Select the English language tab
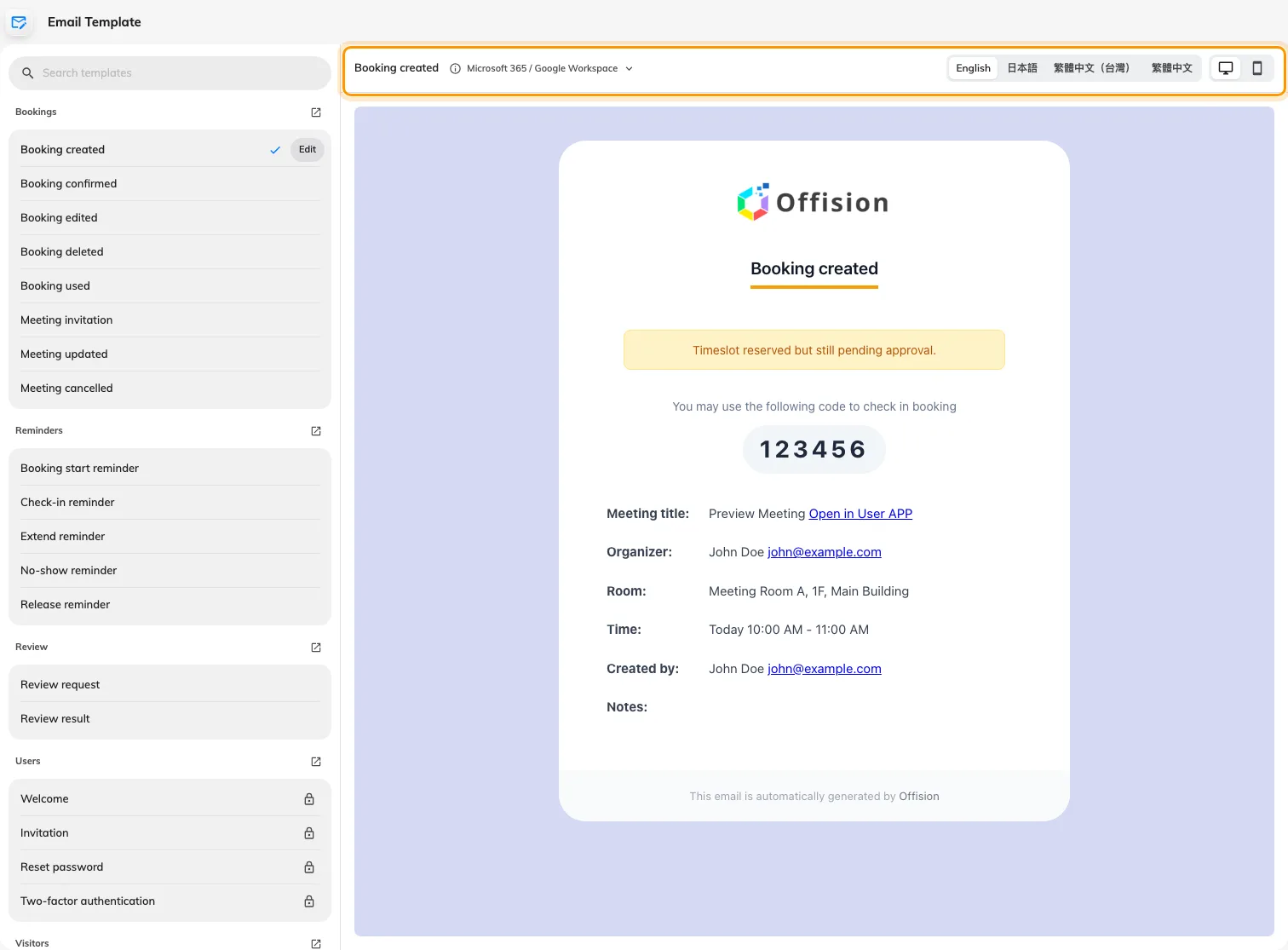 [x=973, y=68]
